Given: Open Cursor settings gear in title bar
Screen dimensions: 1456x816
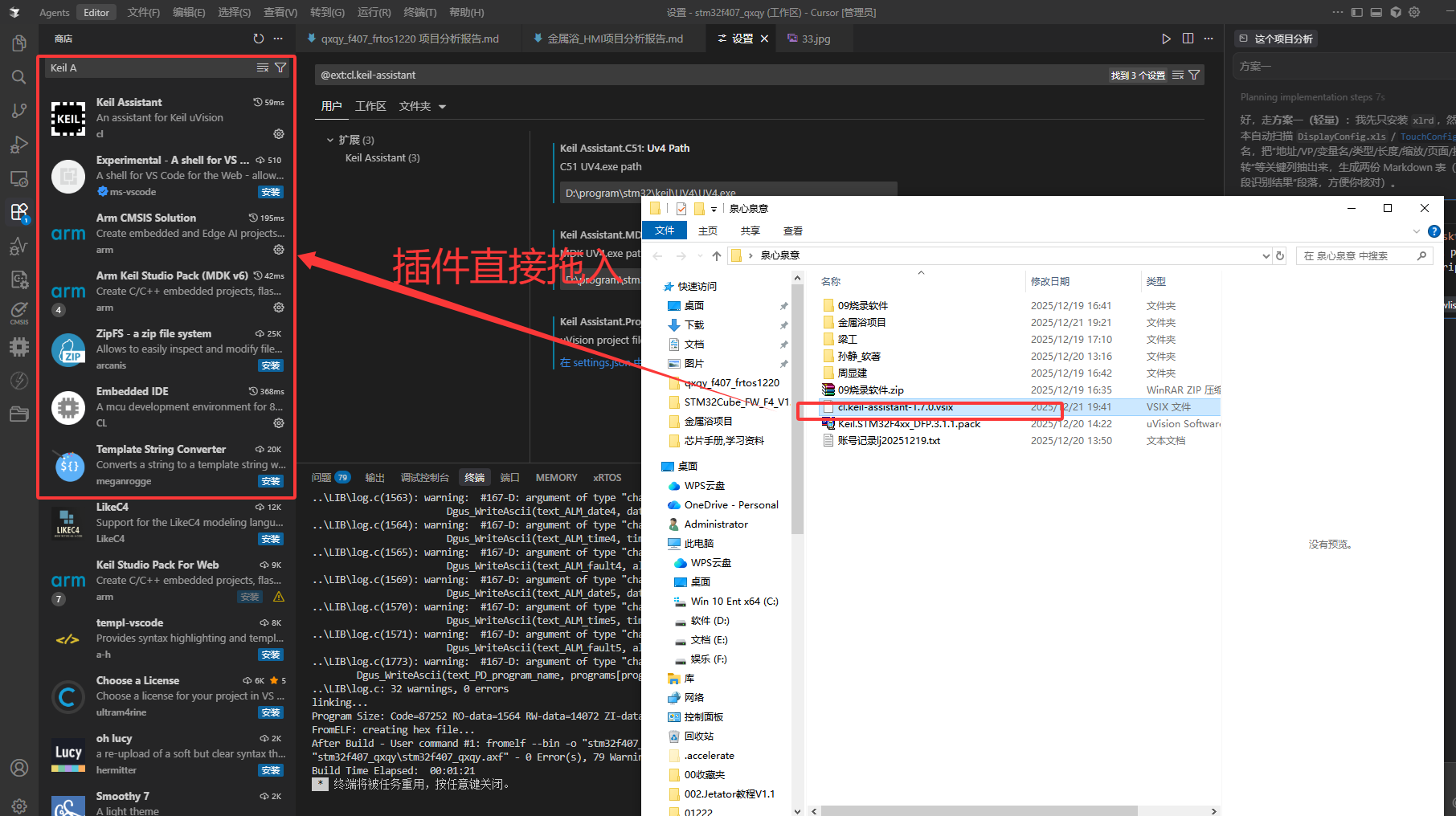Looking at the screenshot, I should tap(1414, 12).
